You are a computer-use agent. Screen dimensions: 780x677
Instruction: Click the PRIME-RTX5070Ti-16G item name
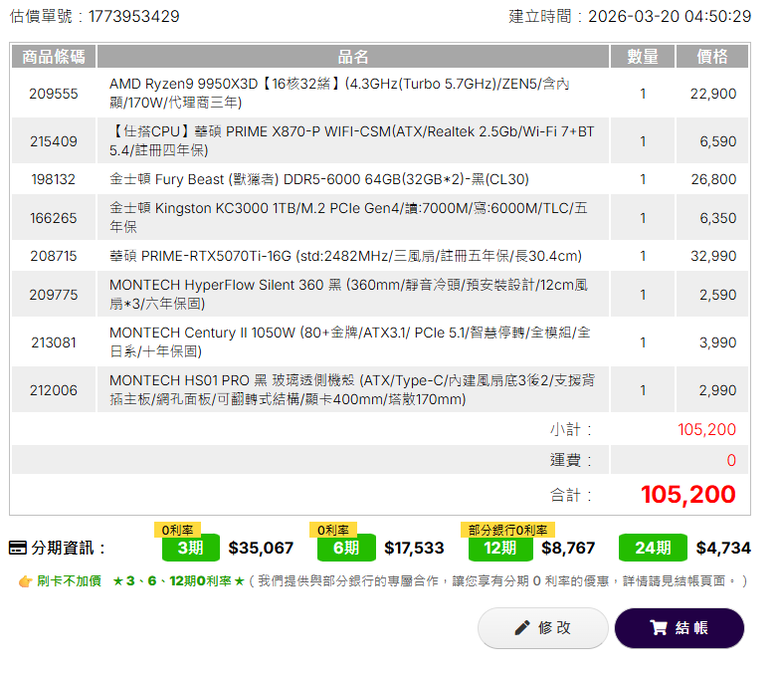(345, 256)
